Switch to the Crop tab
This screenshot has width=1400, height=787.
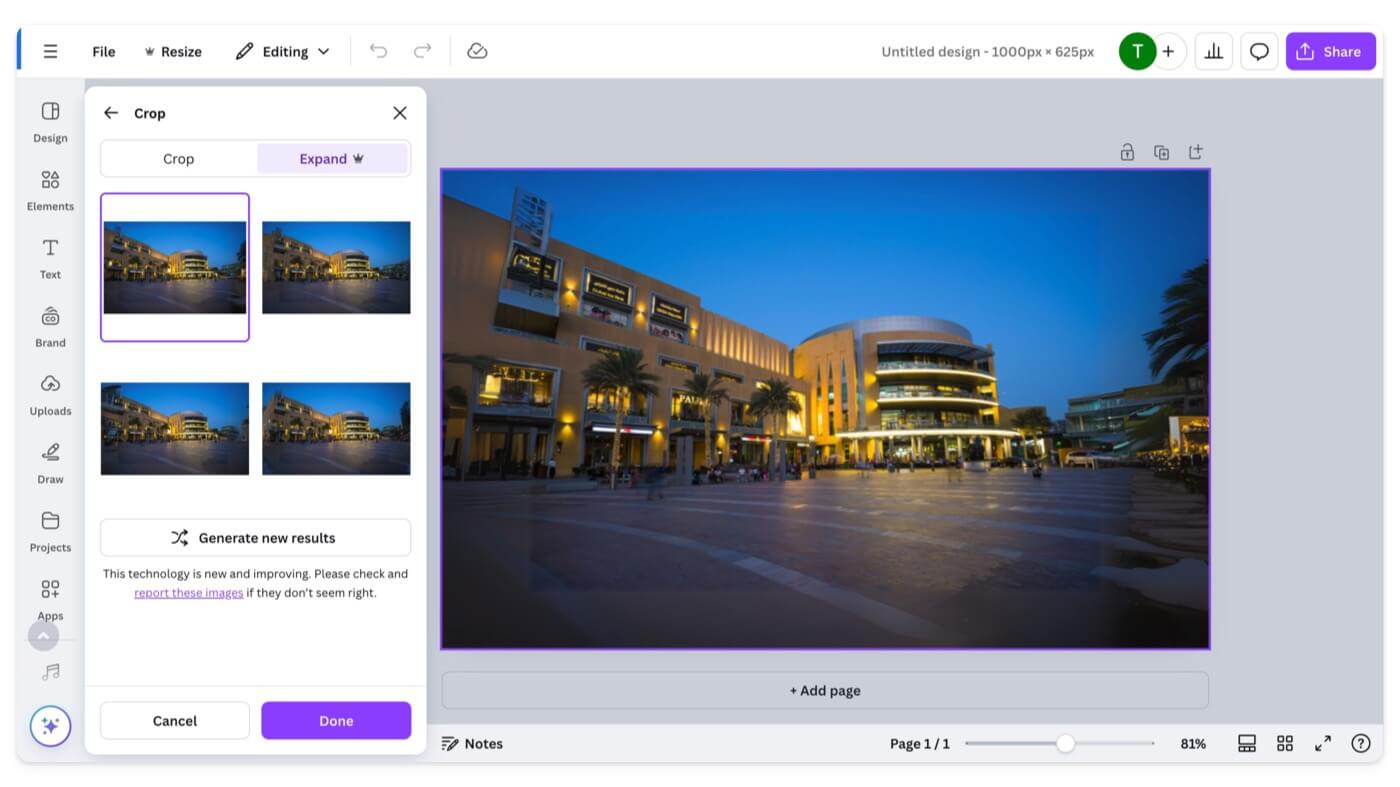(178, 158)
